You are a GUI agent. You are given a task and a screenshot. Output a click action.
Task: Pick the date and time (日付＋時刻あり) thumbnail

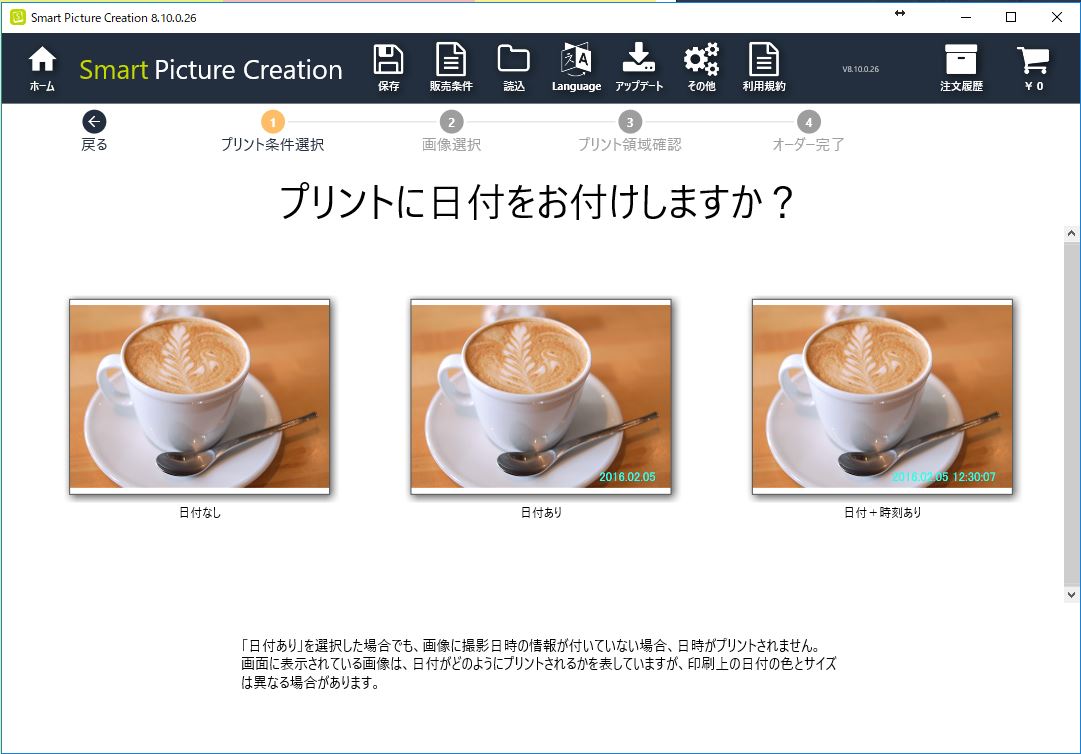882,396
